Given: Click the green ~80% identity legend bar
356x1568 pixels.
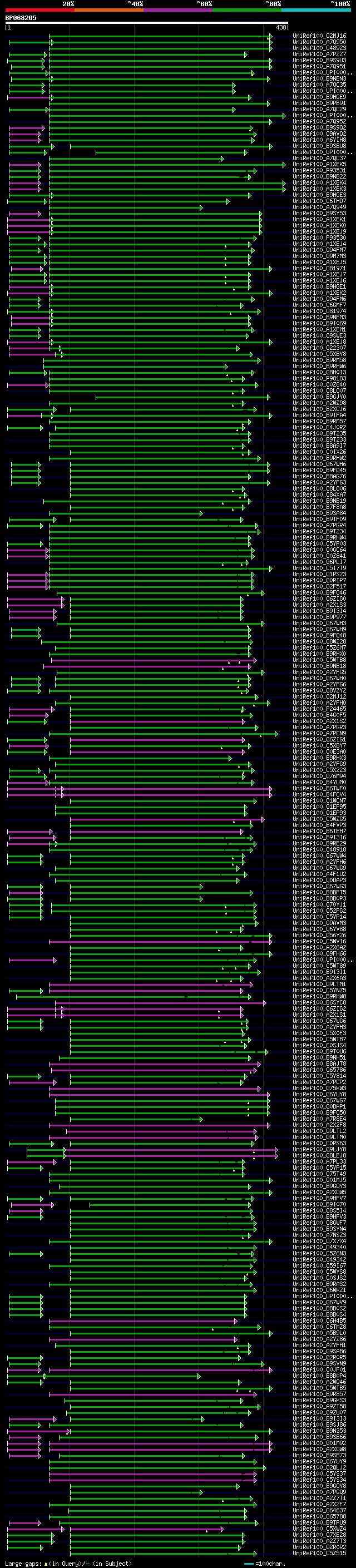Looking at the screenshot, I should (247, 11).
